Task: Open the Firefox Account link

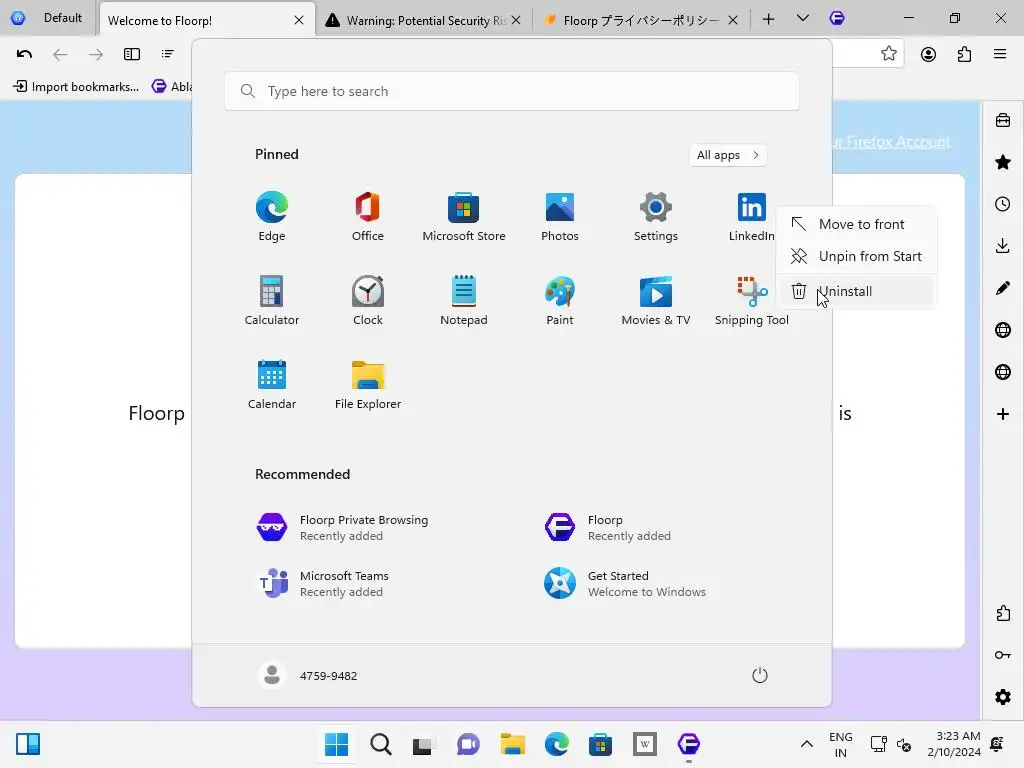Action: pyautogui.click(x=891, y=142)
